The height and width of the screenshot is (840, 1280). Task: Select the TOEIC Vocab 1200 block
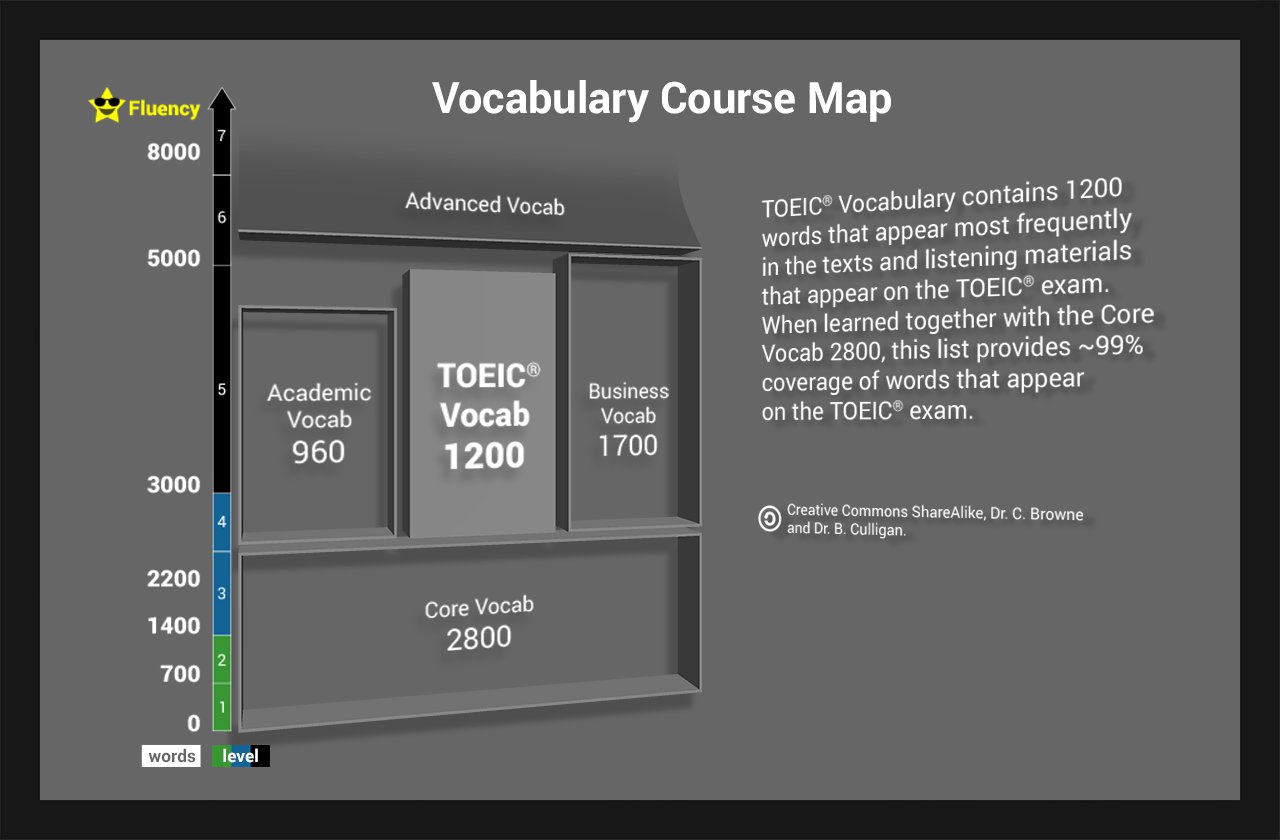tap(480, 404)
